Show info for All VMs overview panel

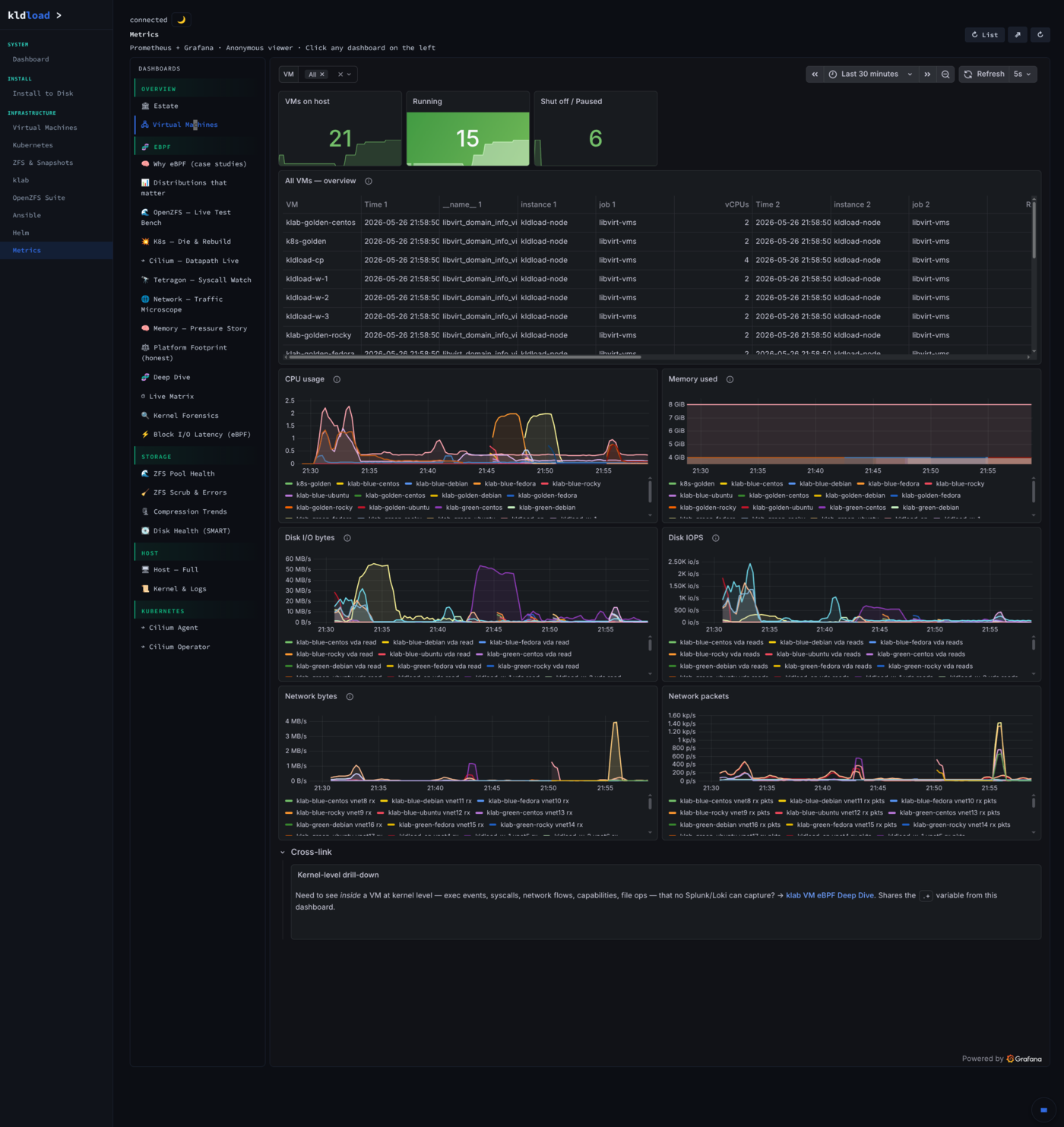[x=369, y=181]
